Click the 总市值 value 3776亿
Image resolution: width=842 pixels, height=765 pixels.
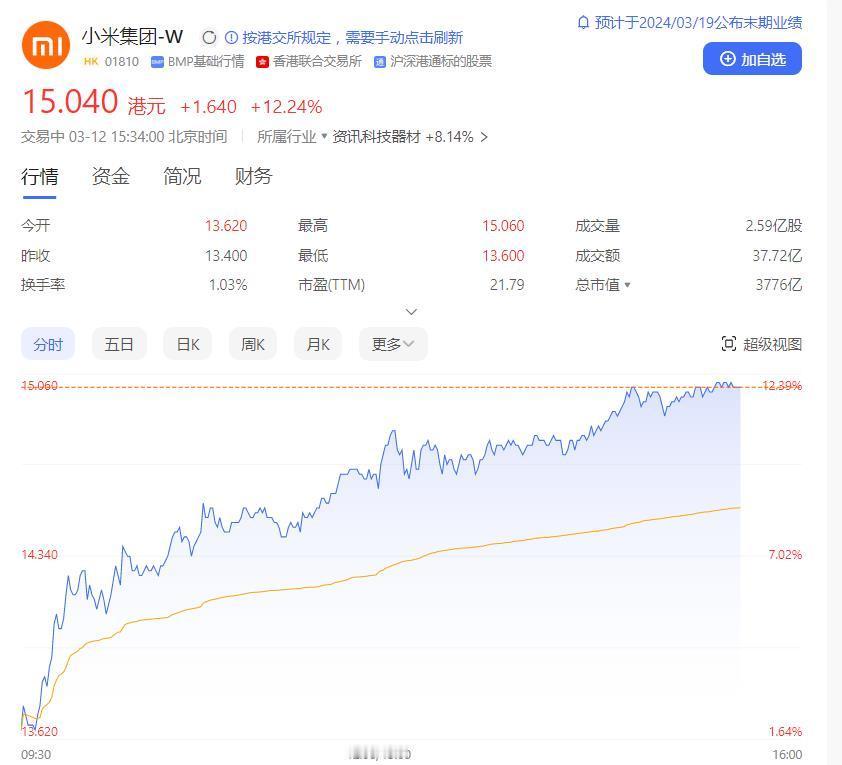click(x=779, y=285)
